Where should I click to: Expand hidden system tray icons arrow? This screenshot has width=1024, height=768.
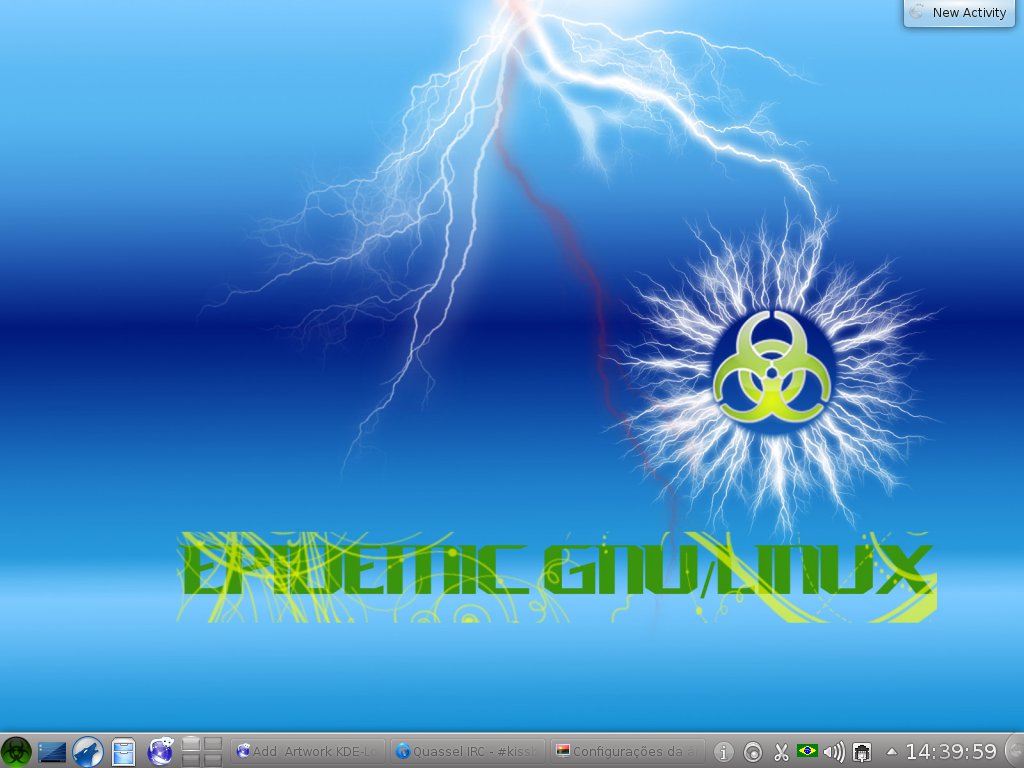click(x=891, y=752)
